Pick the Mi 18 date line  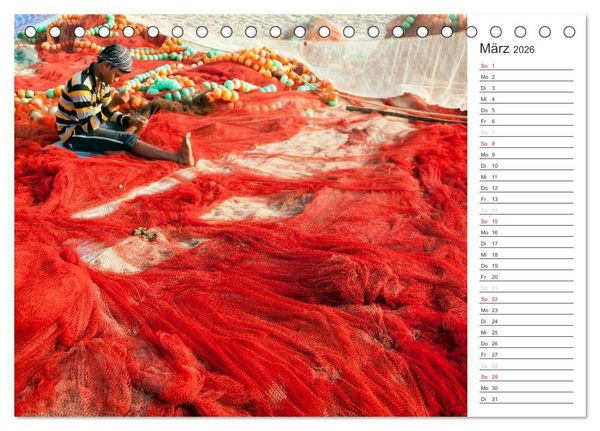tap(527, 255)
